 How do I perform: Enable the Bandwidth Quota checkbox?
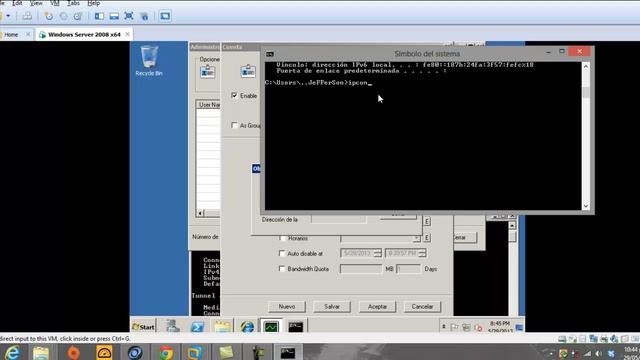tap(282, 269)
